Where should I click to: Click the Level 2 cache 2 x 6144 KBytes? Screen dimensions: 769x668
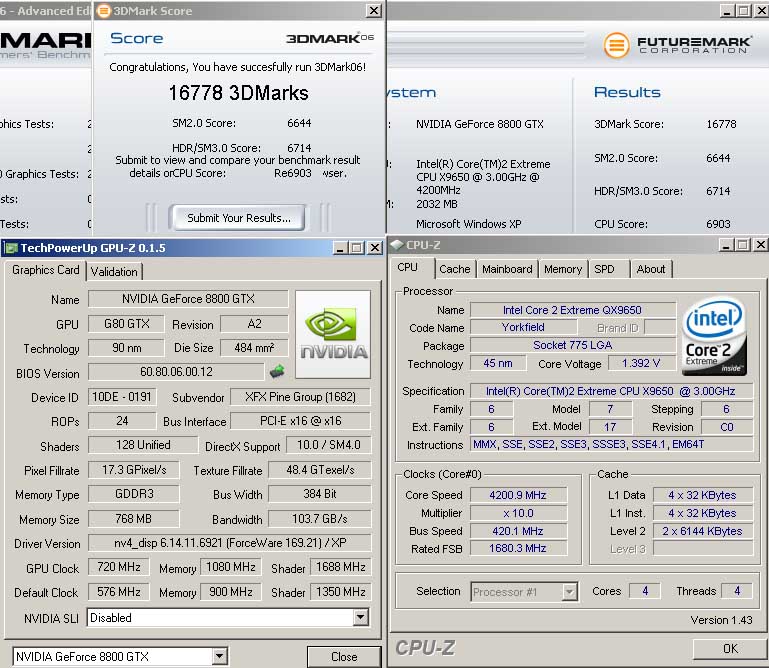click(x=702, y=531)
